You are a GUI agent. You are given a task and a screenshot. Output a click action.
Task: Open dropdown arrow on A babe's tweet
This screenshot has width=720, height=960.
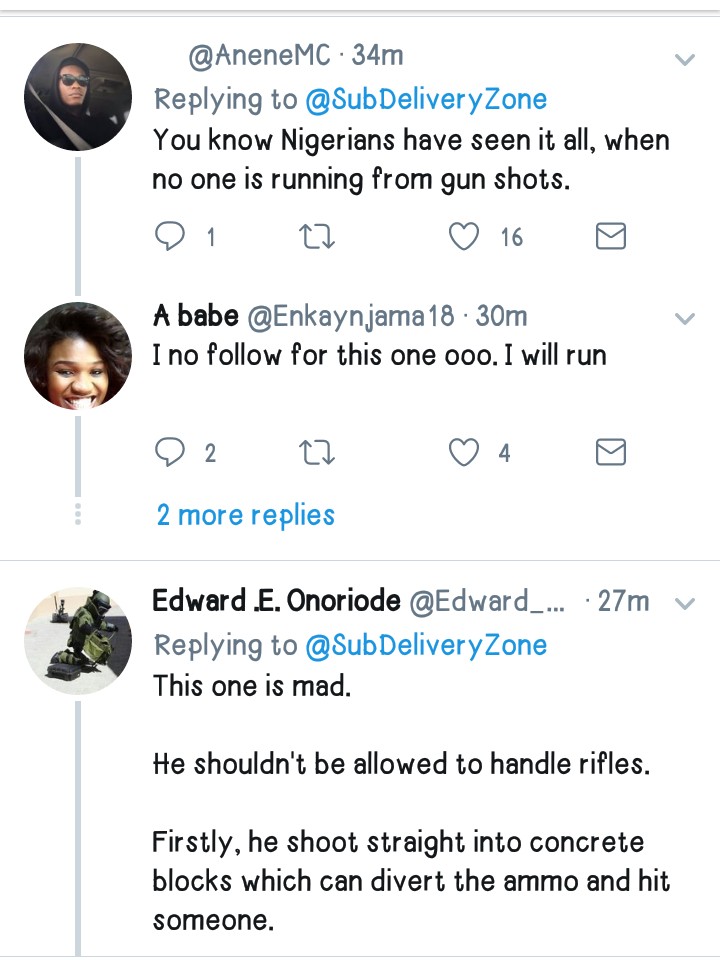point(685,319)
